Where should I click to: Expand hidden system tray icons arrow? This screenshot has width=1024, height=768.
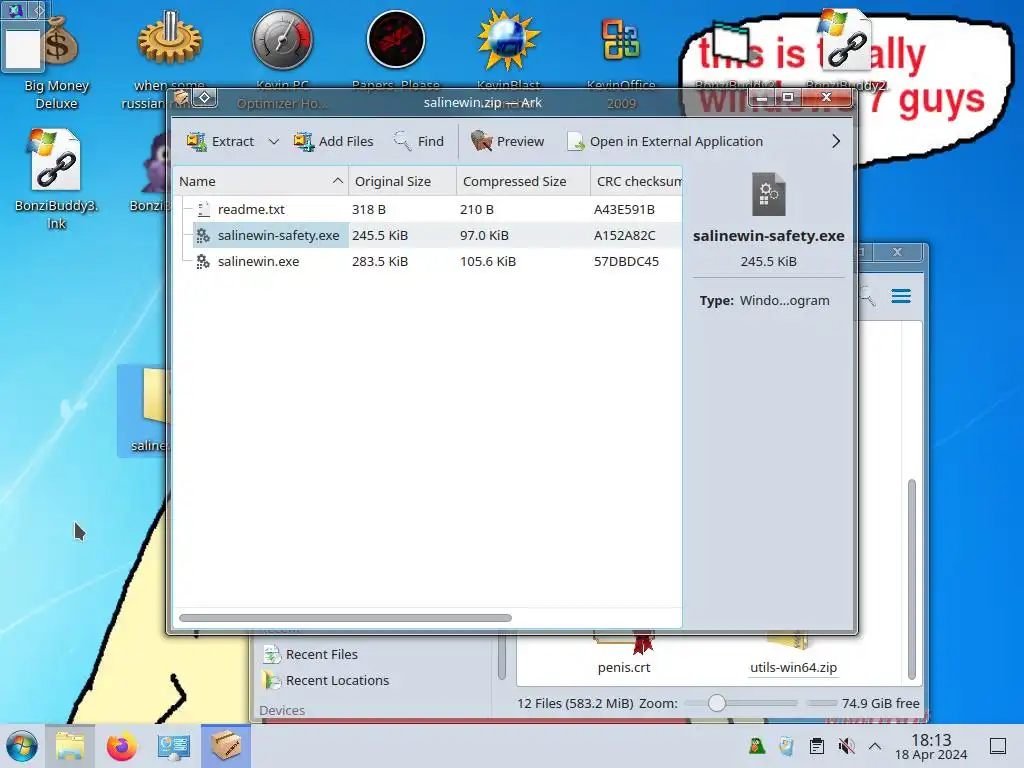coord(875,746)
